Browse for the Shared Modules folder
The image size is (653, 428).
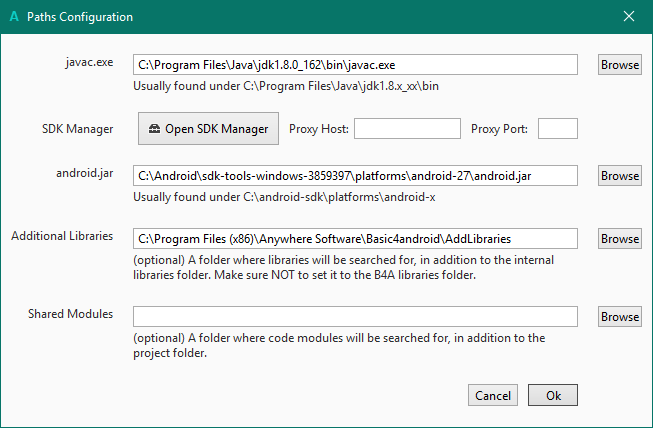click(620, 317)
